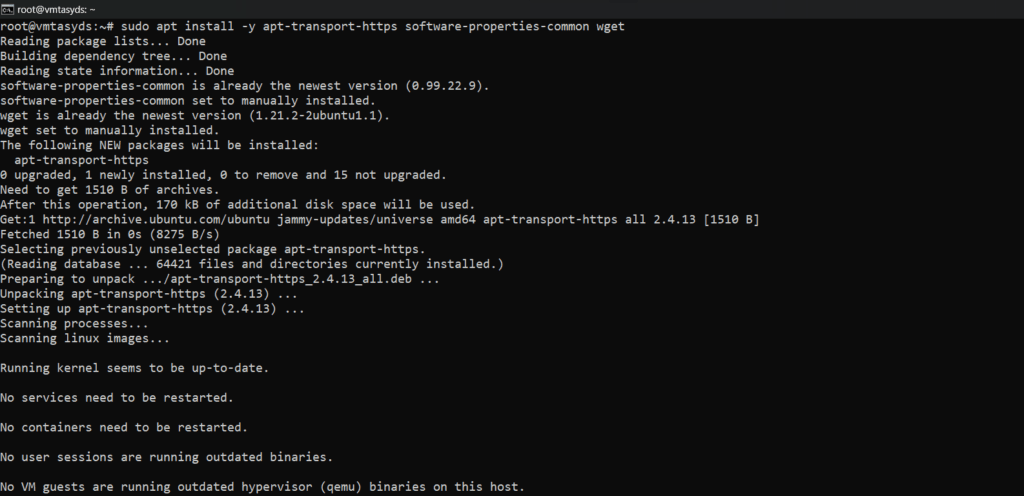Click the indented apt-transport-https package name
The image size is (1024, 496).
(82, 161)
